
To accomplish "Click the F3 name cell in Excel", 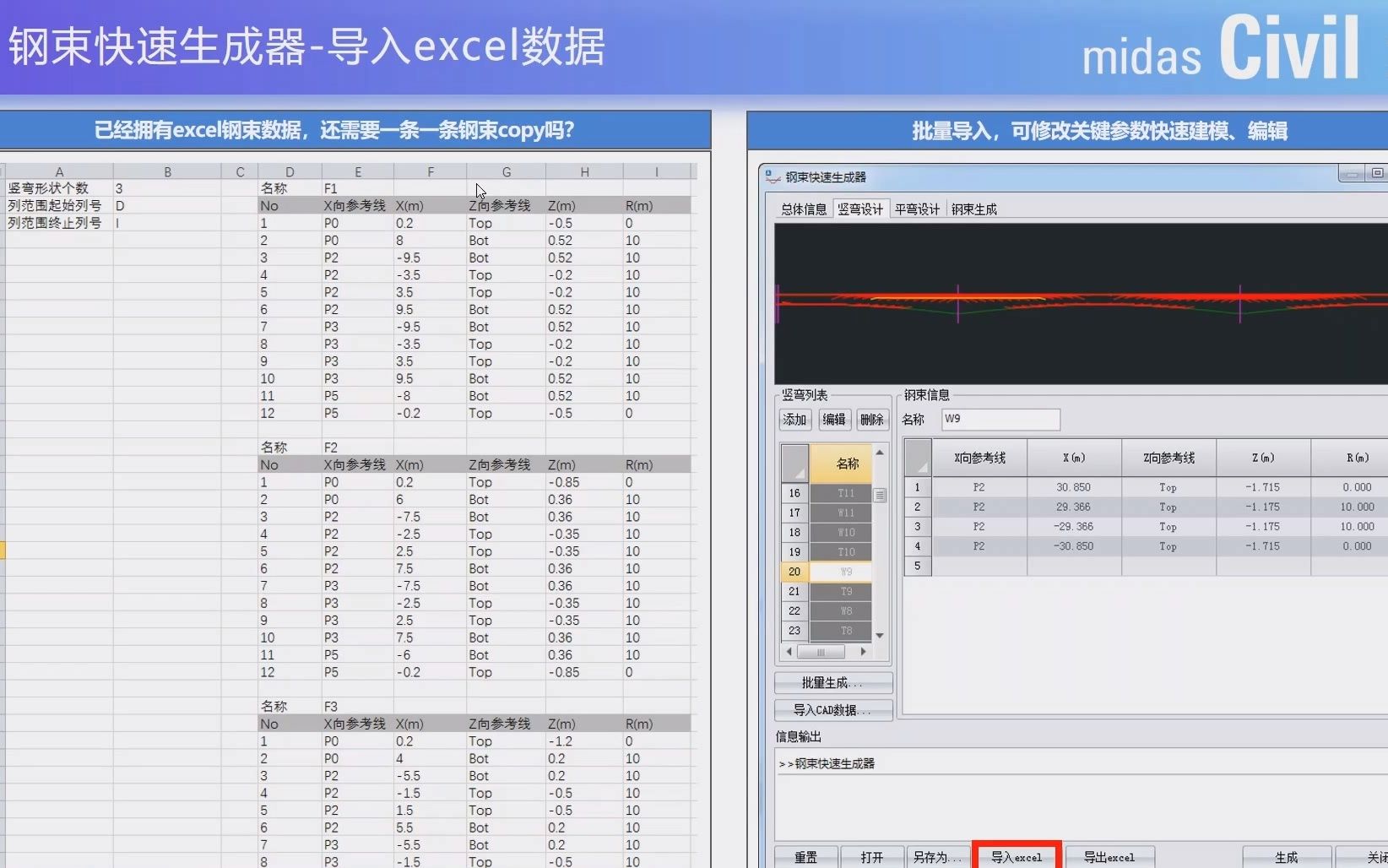I will (x=357, y=707).
